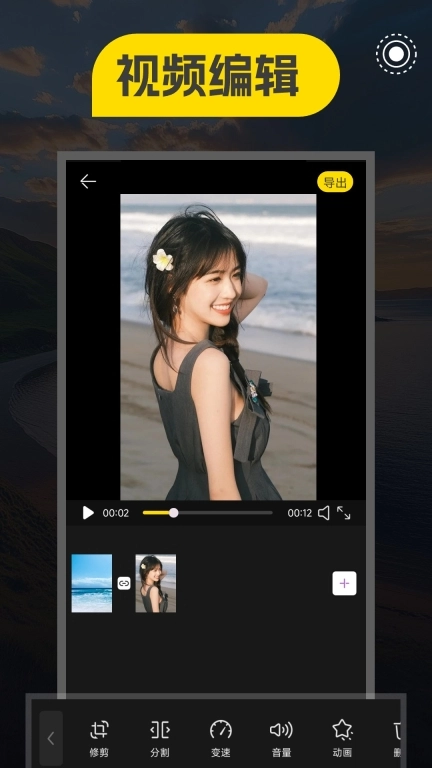Open the 音量 volume tool

[281, 739]
